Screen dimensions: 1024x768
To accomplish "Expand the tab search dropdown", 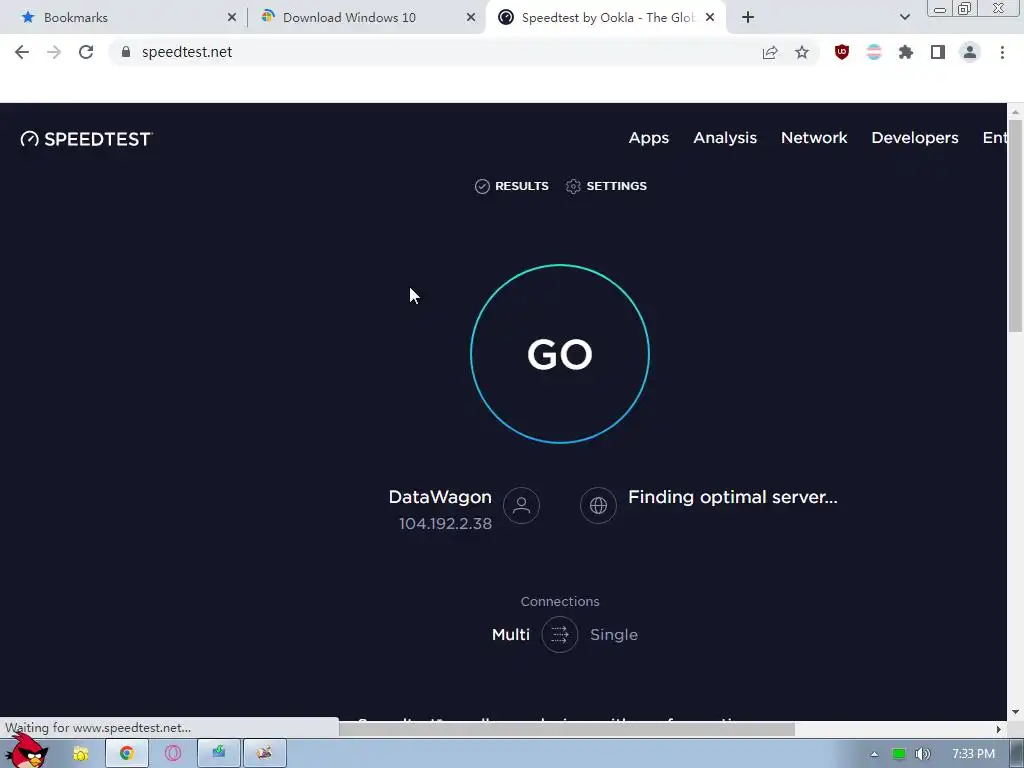I will pyautogui.click(x=904, y=18).
